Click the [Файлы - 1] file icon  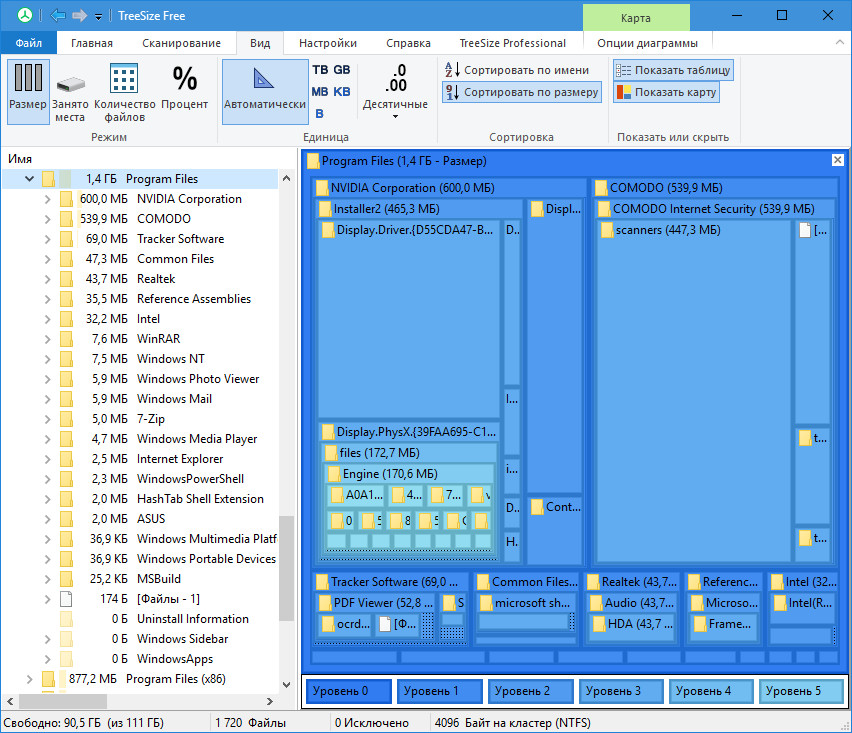(66, 599)
